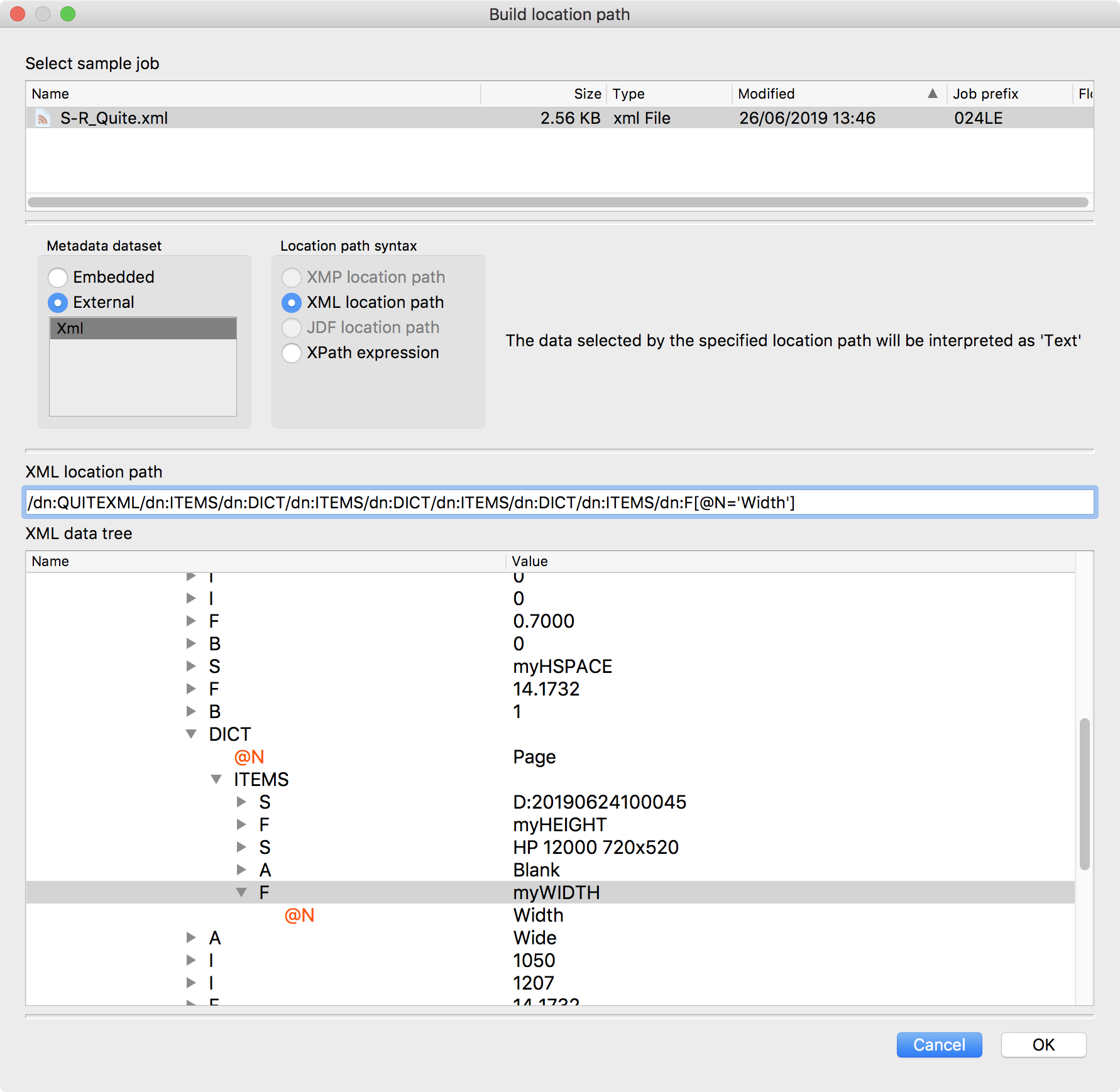
Task: Expand the A node with value Blank
Action: tap(241, 870)
